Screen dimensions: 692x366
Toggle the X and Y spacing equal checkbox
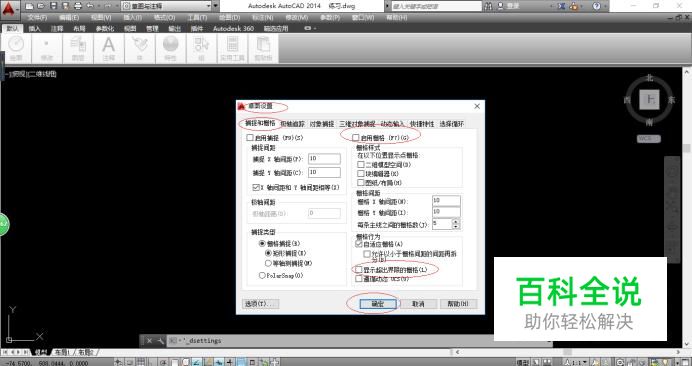coord(256,187)
